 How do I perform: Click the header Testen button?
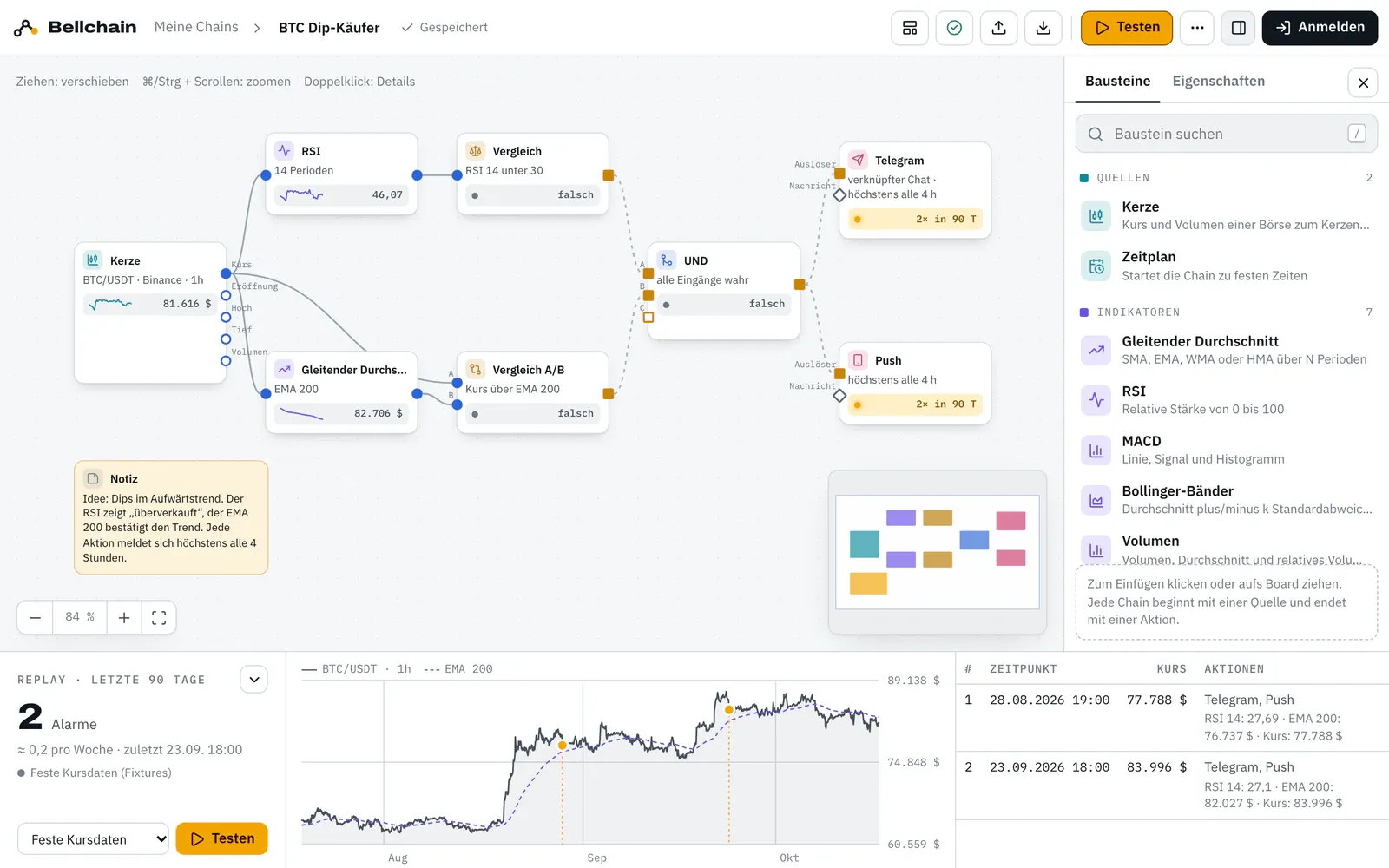(1126, 28)
